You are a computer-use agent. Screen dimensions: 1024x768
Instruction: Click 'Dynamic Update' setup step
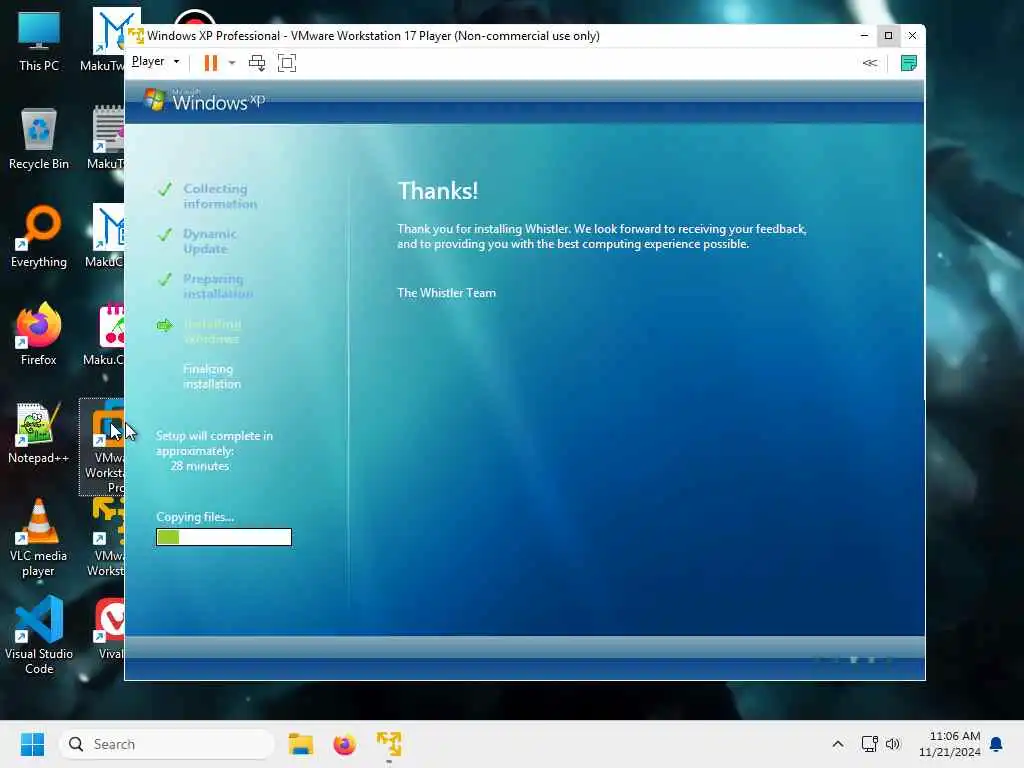pyautogui.click(x=210, y=241)
